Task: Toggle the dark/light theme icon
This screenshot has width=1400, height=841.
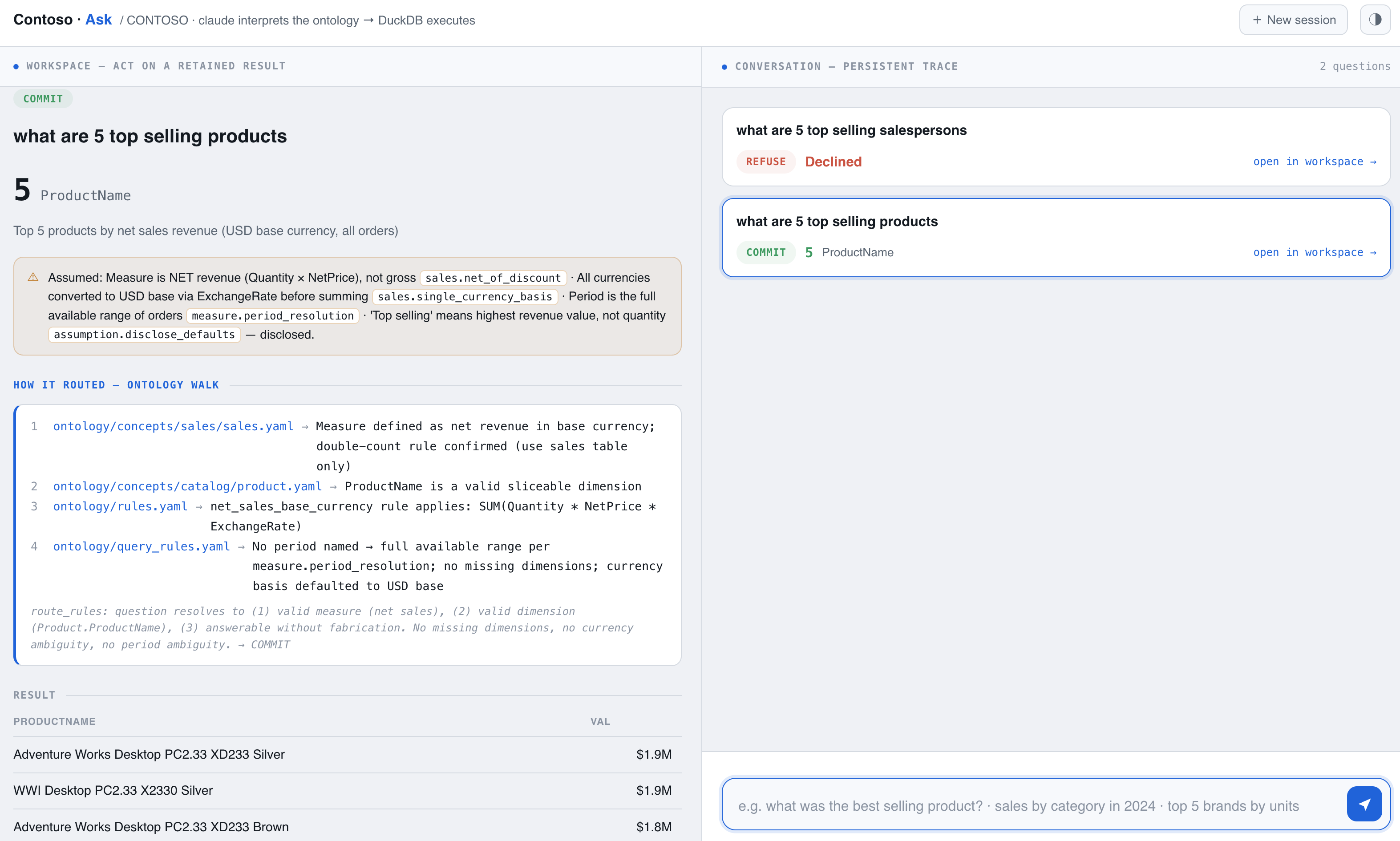Action: tap(1375, 20)
